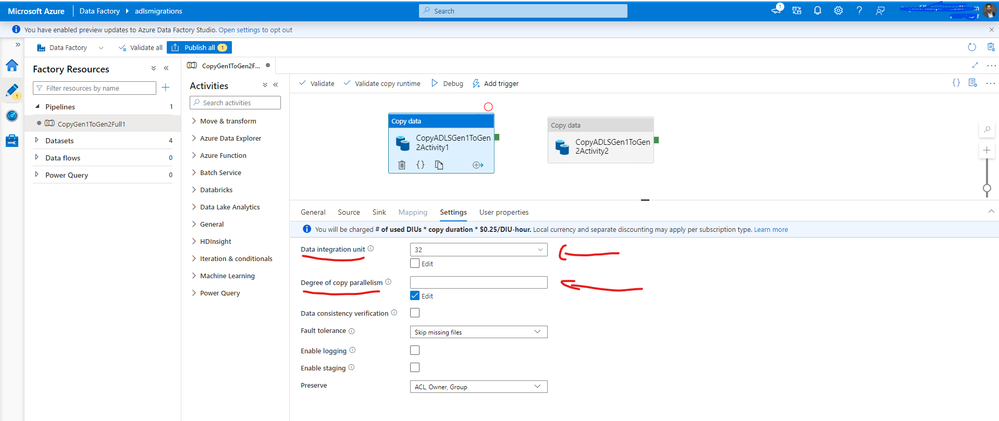Click the add output arrow on Activity1
Viewport: 999px width, 421px height.
pos(478,165)
